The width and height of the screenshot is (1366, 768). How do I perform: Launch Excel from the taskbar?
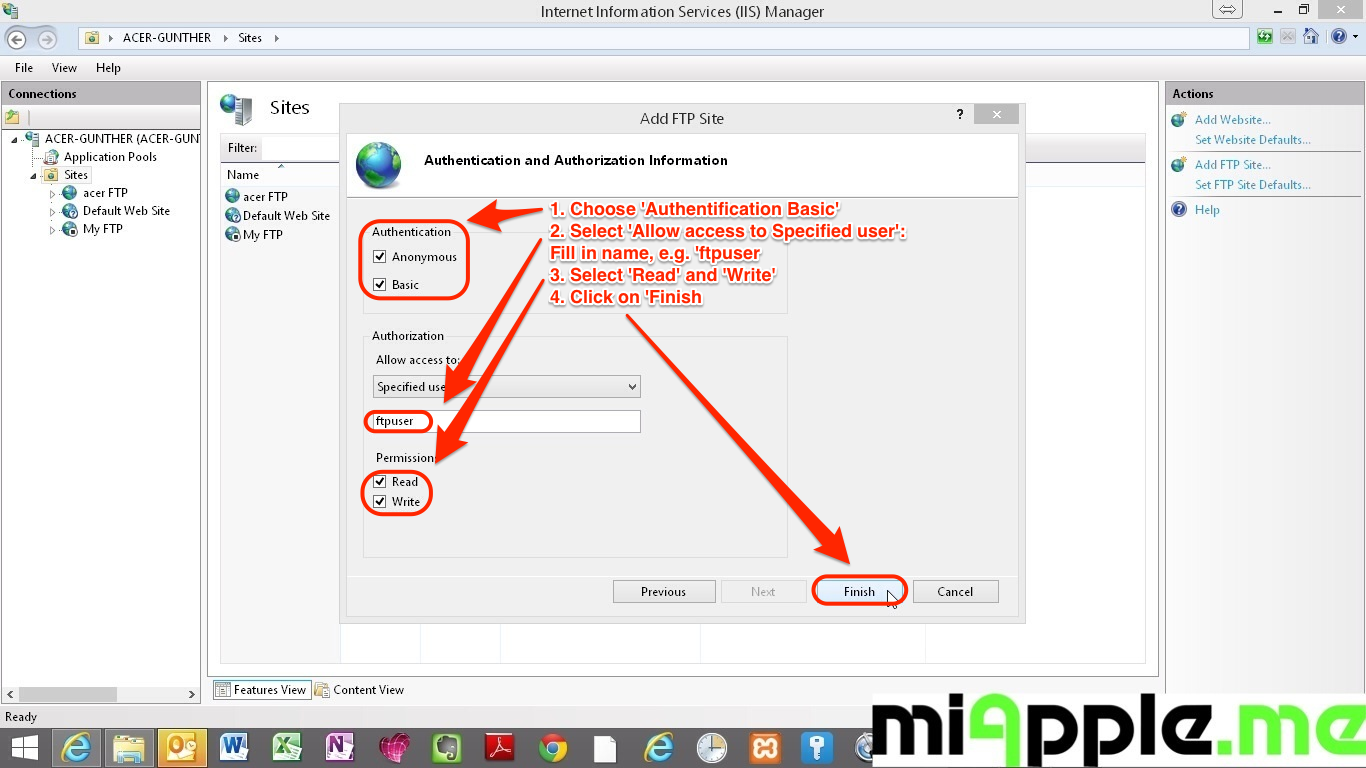point(287,747)
